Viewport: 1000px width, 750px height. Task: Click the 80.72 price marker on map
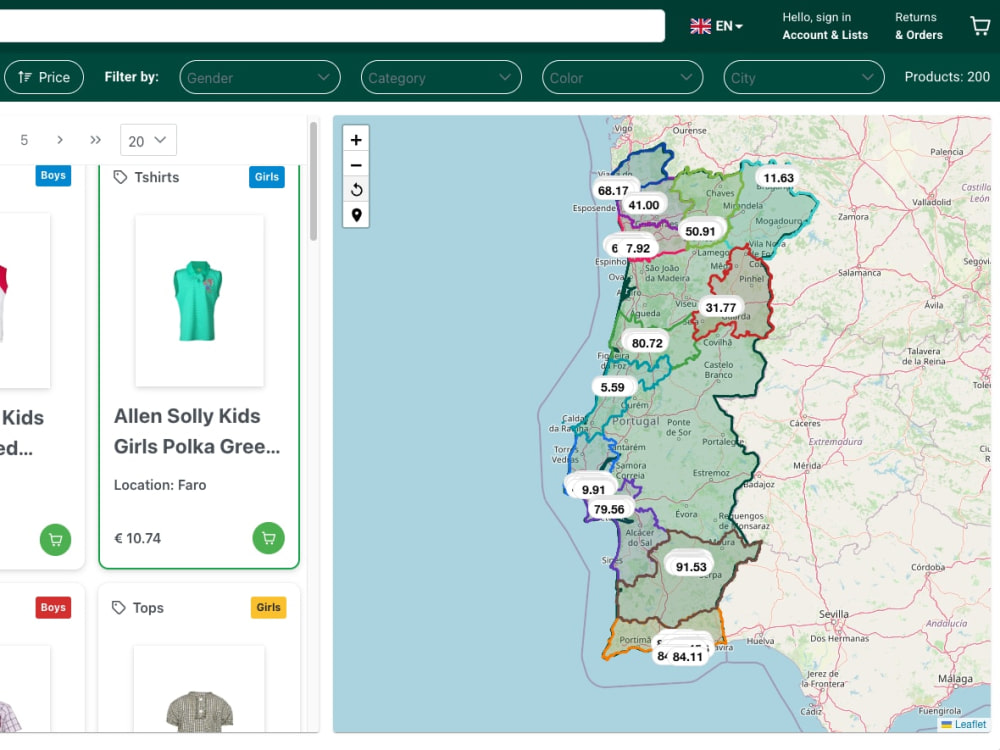pos(647,343)
